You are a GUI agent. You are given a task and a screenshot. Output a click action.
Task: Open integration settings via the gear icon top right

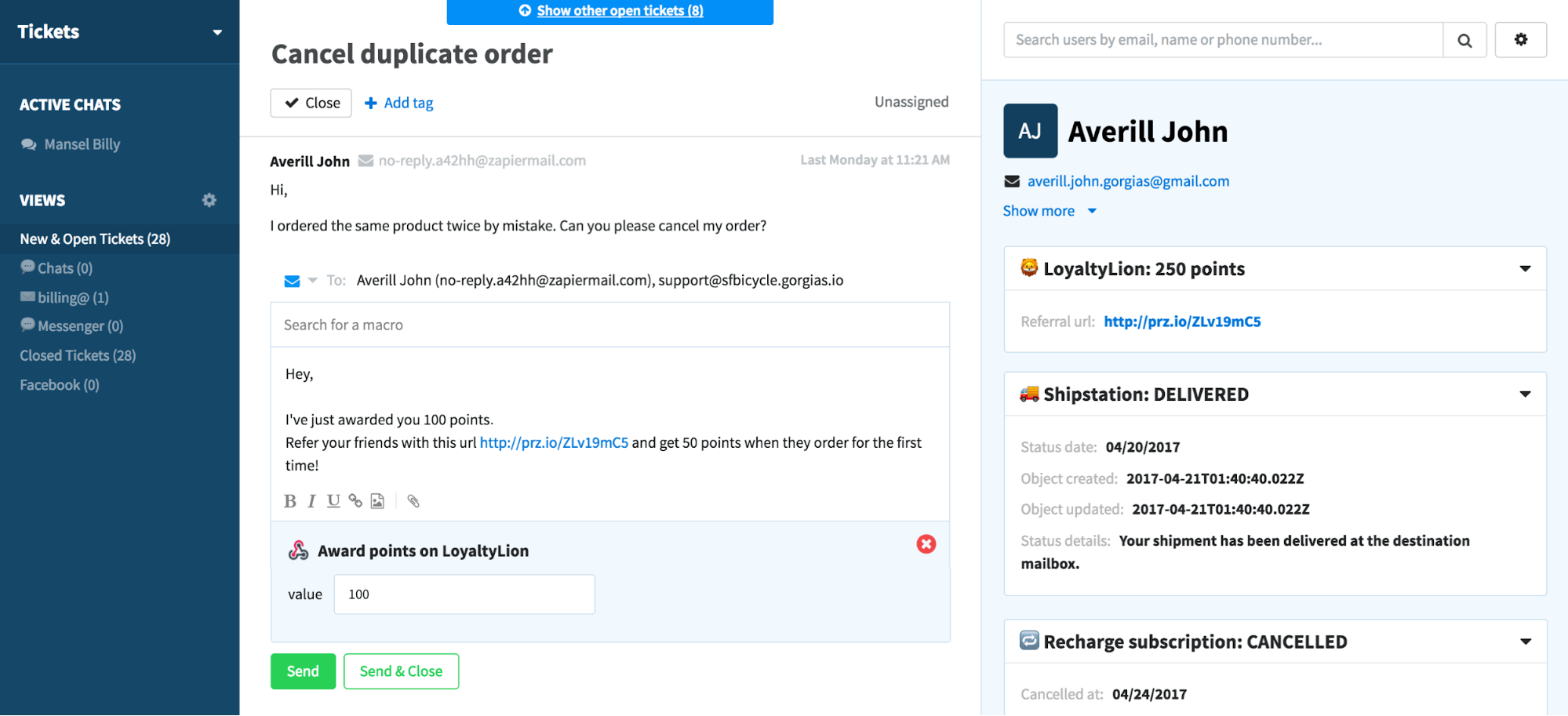click(1520, 39)
